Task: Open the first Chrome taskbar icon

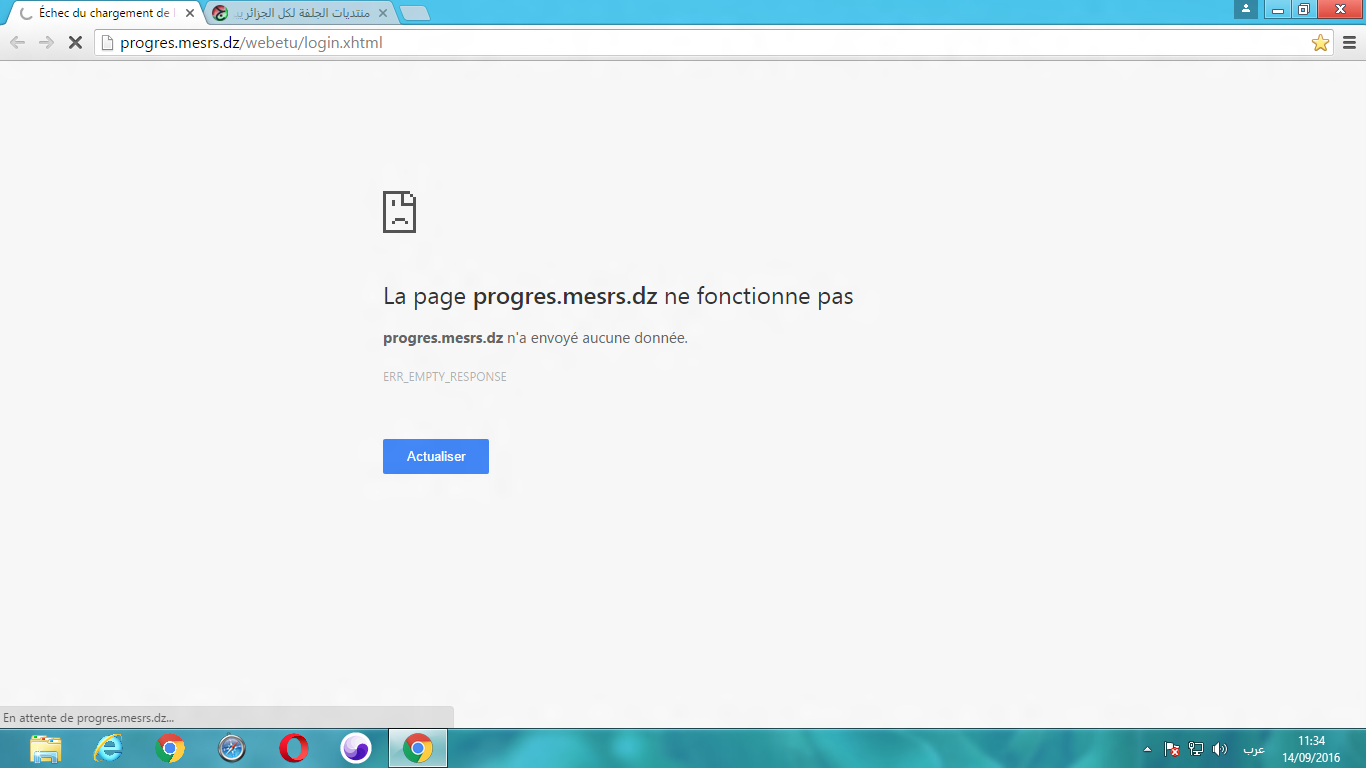Action: click(x=170, y=748)
